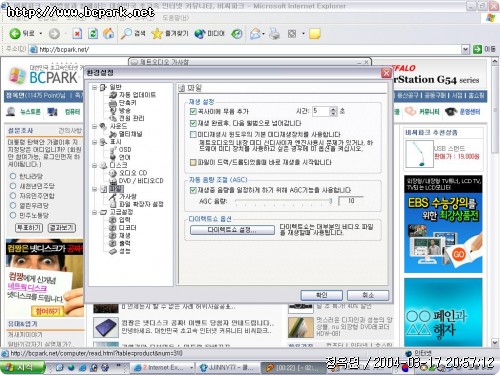
Task: Choose 새천년민주당 poll radio button
Action: (13, 186)
